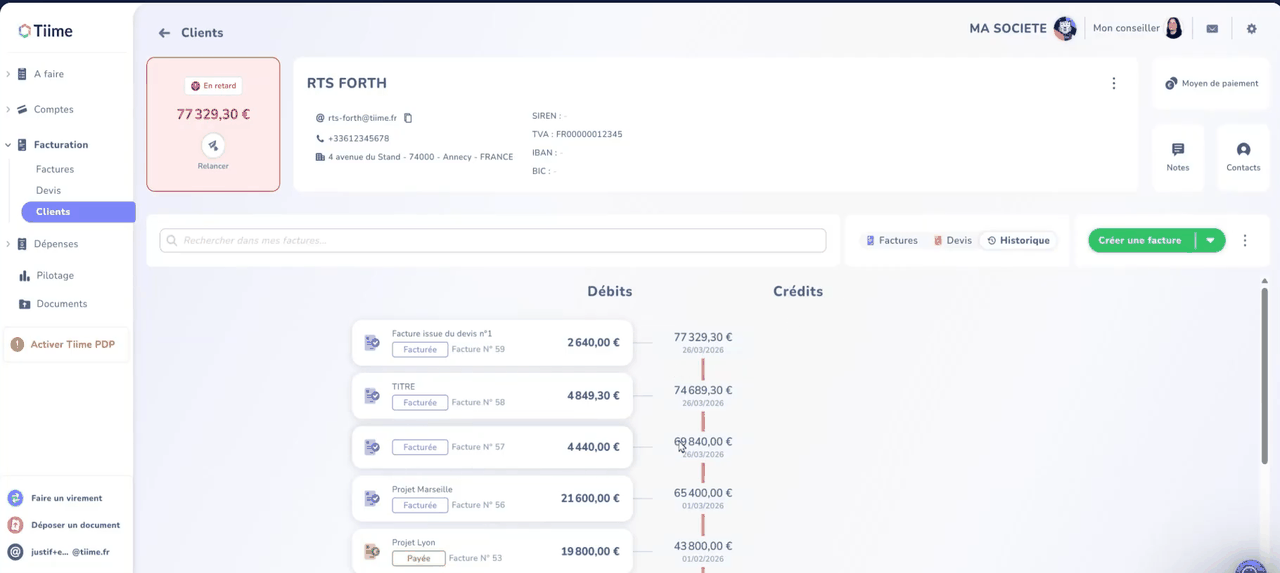Open the Contacts panel
The width and height of the screenshot is (1280, 573).
click(x=1243, y=157)
